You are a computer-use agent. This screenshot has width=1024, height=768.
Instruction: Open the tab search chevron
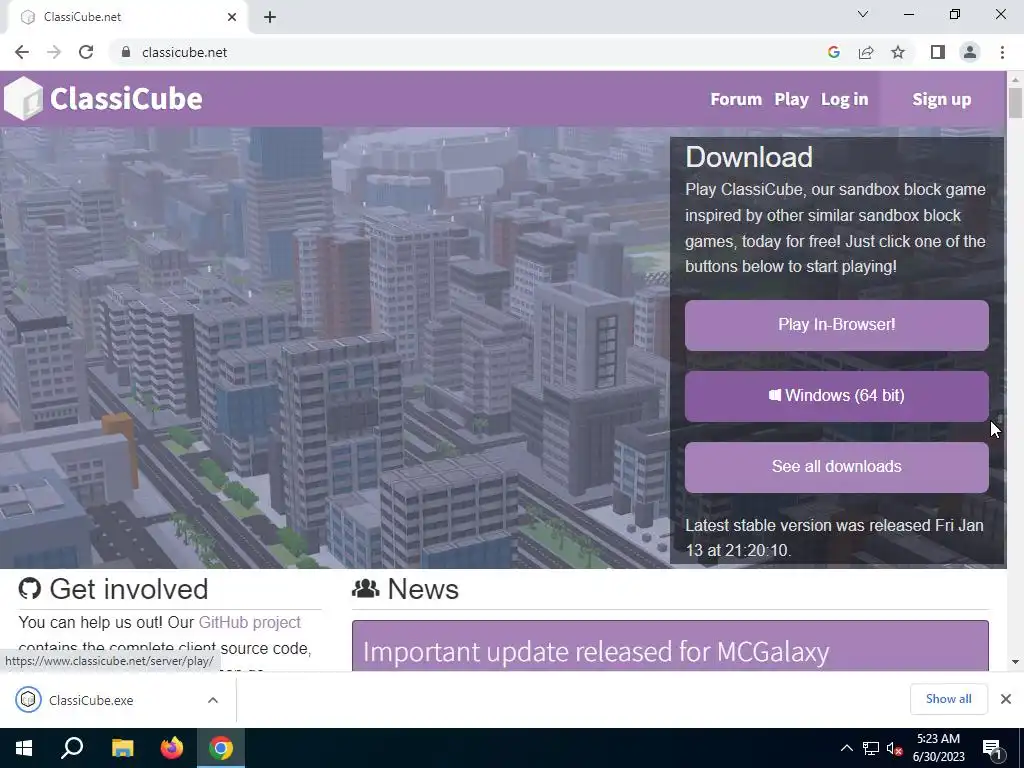(863, 14)
